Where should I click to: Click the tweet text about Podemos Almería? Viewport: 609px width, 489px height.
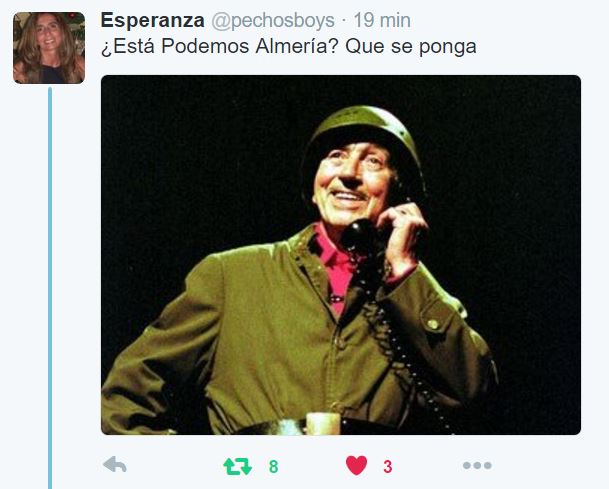(x=289, y=47)
